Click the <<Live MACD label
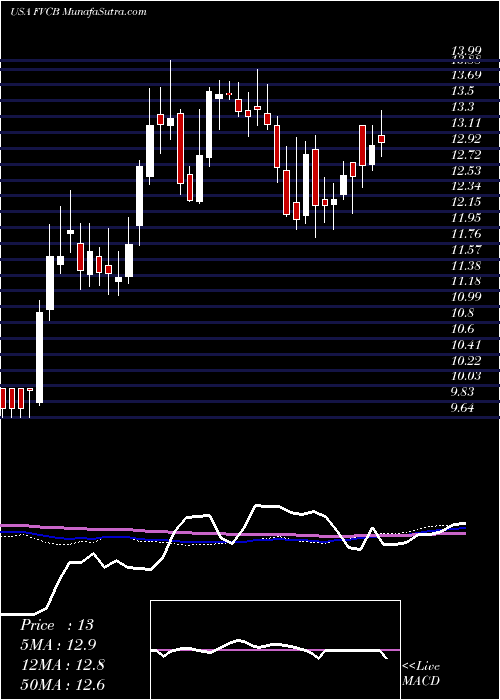500x700 pixels. [421, 674]
